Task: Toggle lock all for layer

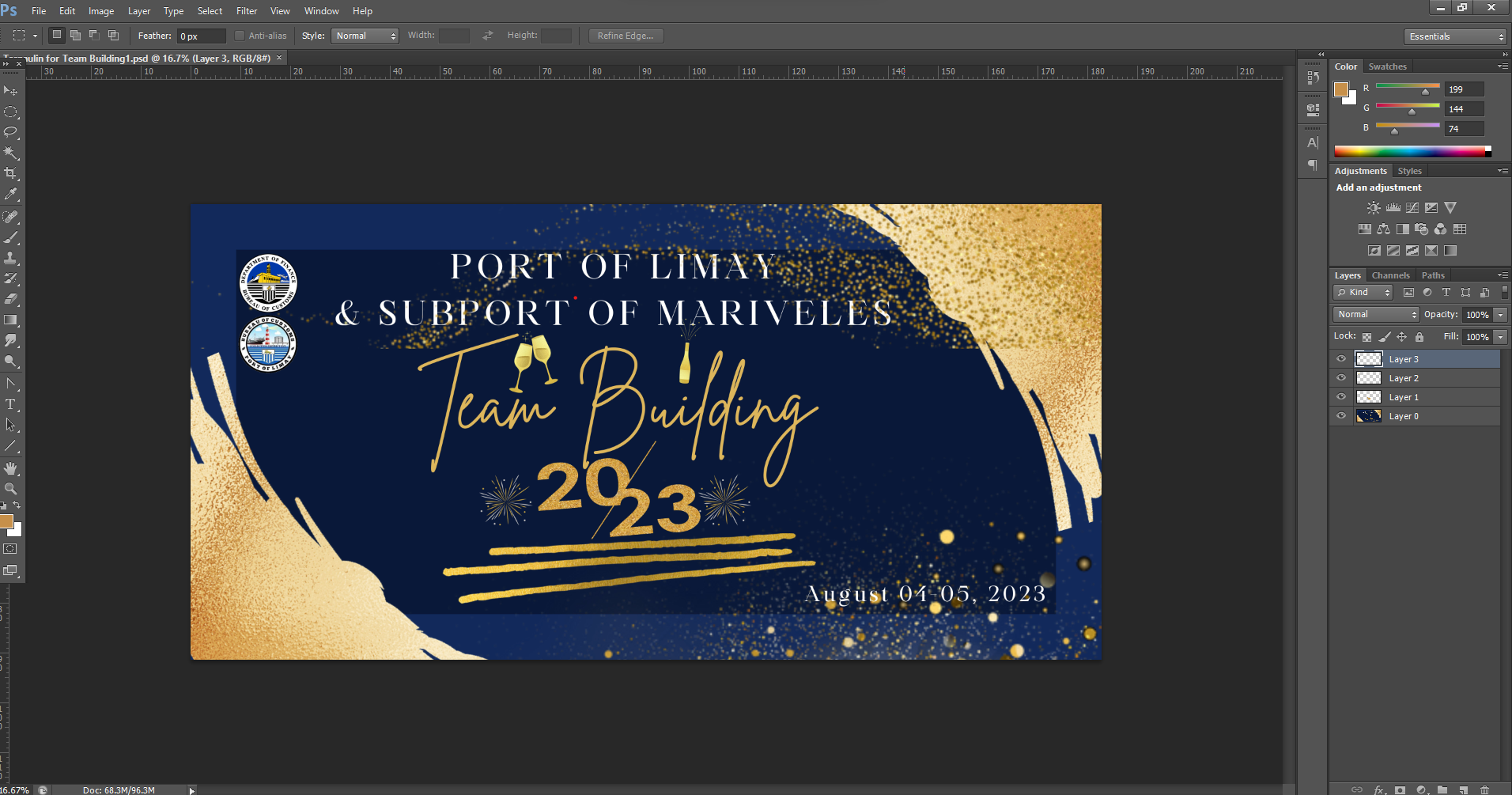Action: point(1419,337)
